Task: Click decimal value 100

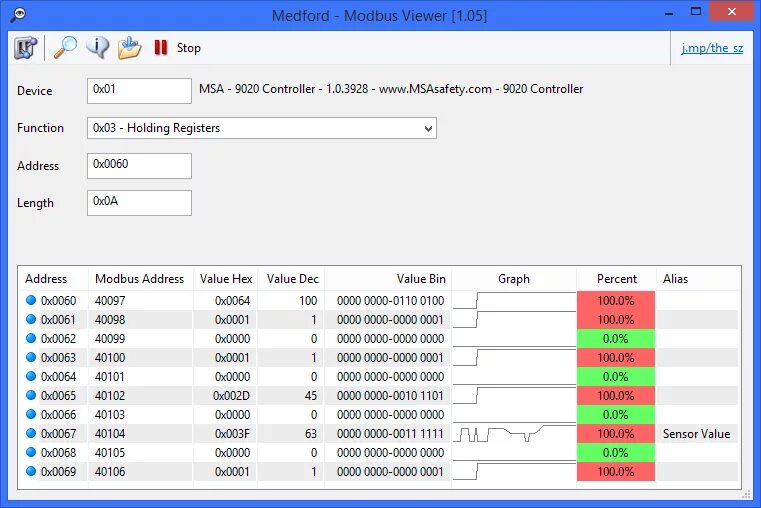Action: click(x=308, y=301)
